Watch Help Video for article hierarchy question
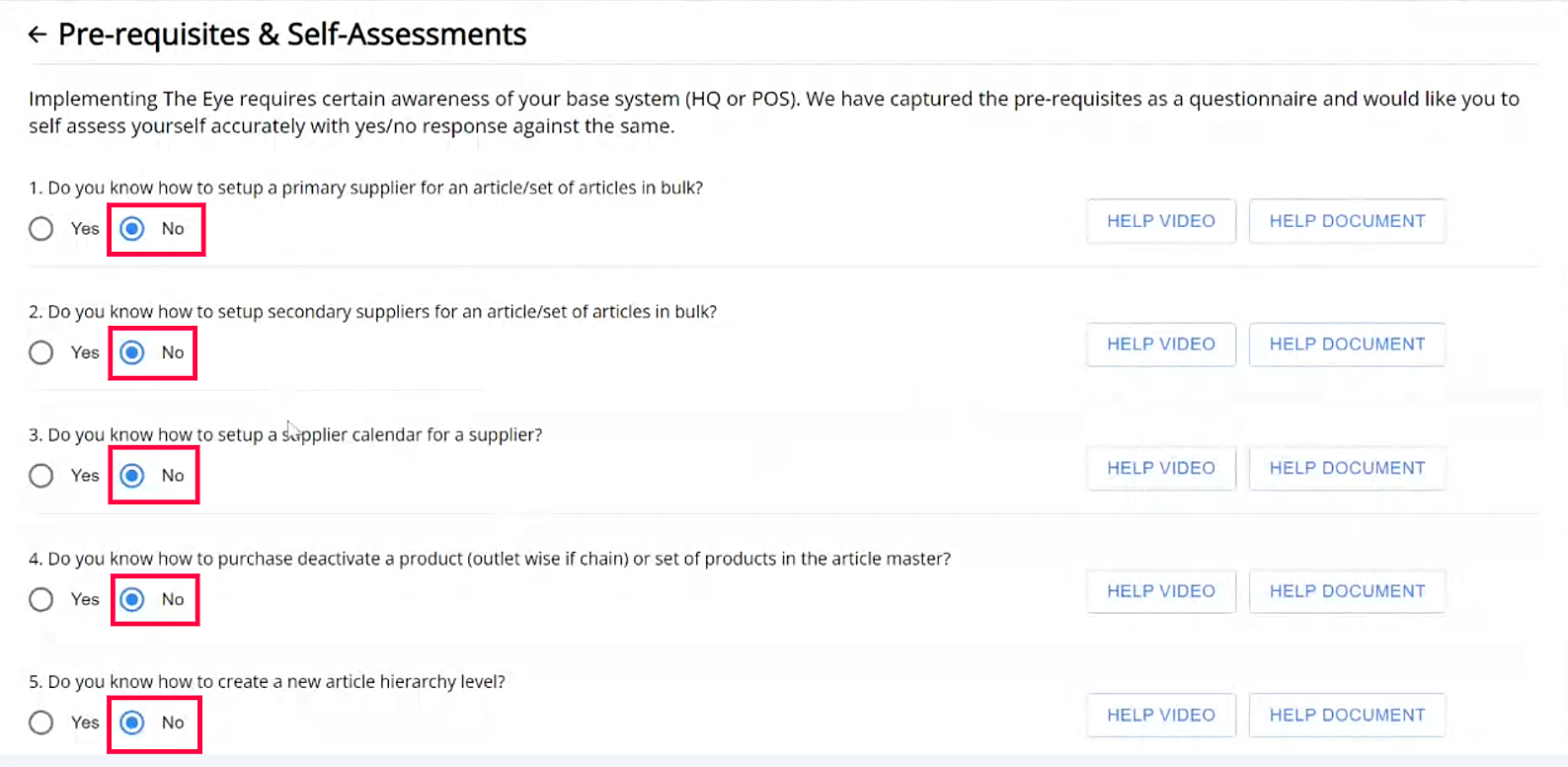Viewport: 1568px width, 767px height. pos(1160,715)
